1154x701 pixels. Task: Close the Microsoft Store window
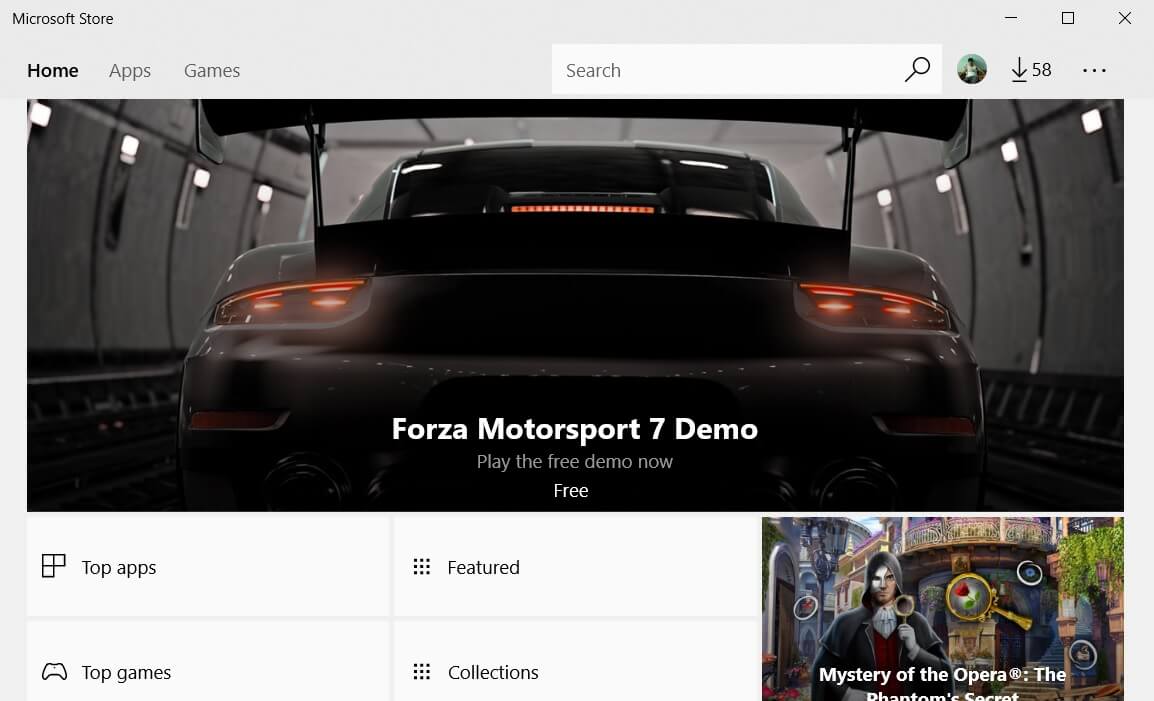(1125, 18)
